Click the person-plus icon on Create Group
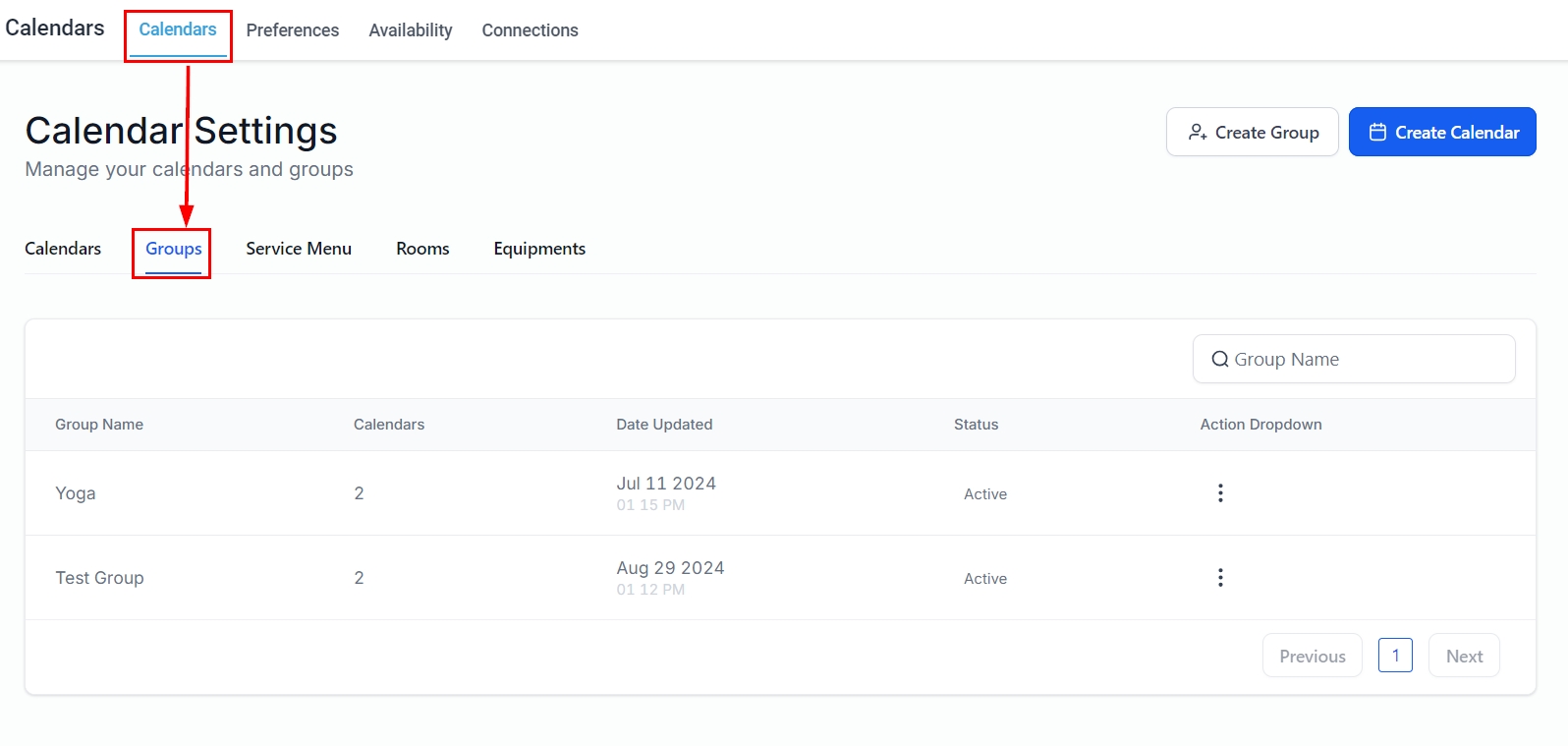Viewport: 1568px width, 746px height. tap(1197, 133)
